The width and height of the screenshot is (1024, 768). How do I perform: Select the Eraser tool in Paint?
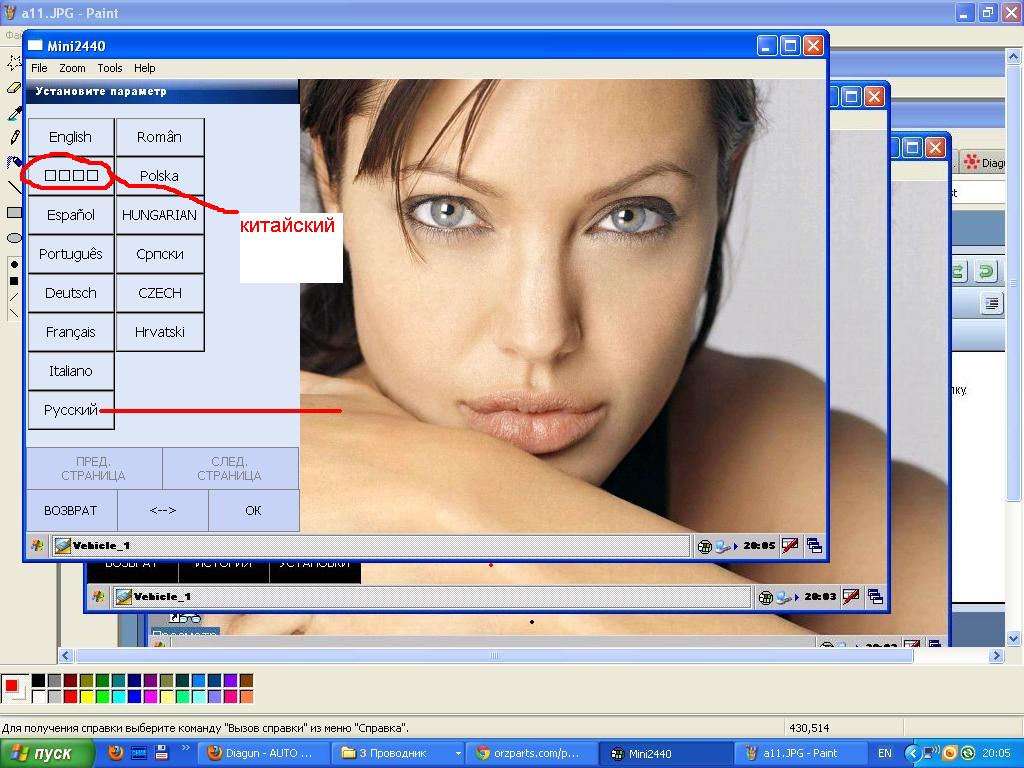coord(13,87)
